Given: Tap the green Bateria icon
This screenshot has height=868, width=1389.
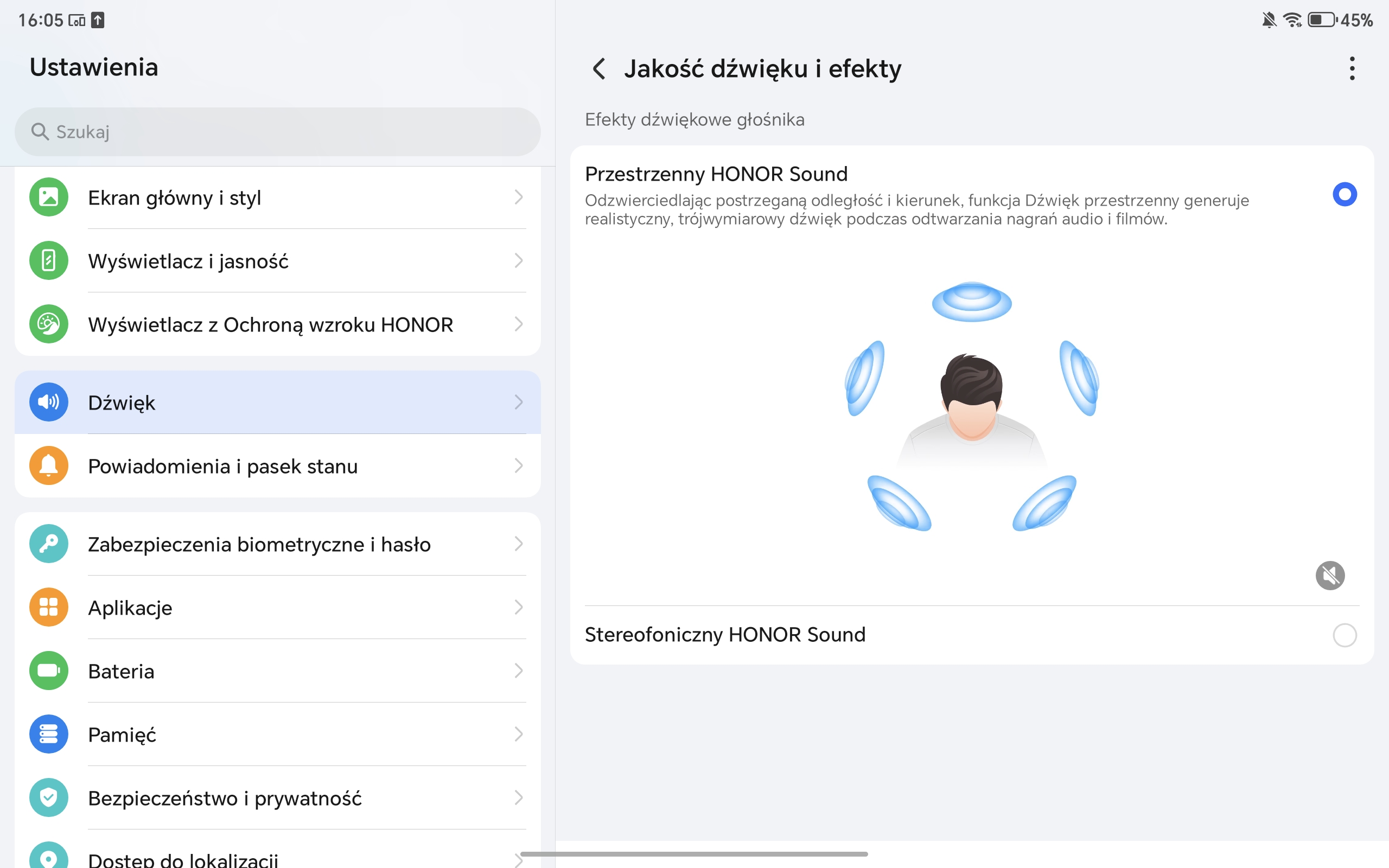Looking at the screenshot, I should 49,671.
